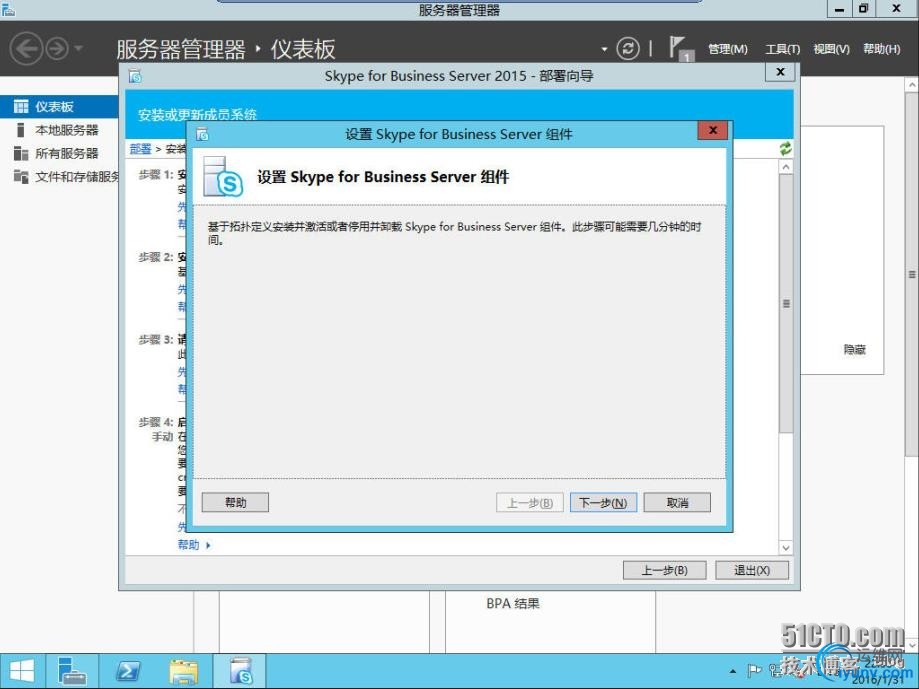Expand dropdown arrow left of refresh icon
Image resolution: width=919 pixels, height=689 pixels.
(604, 49)
